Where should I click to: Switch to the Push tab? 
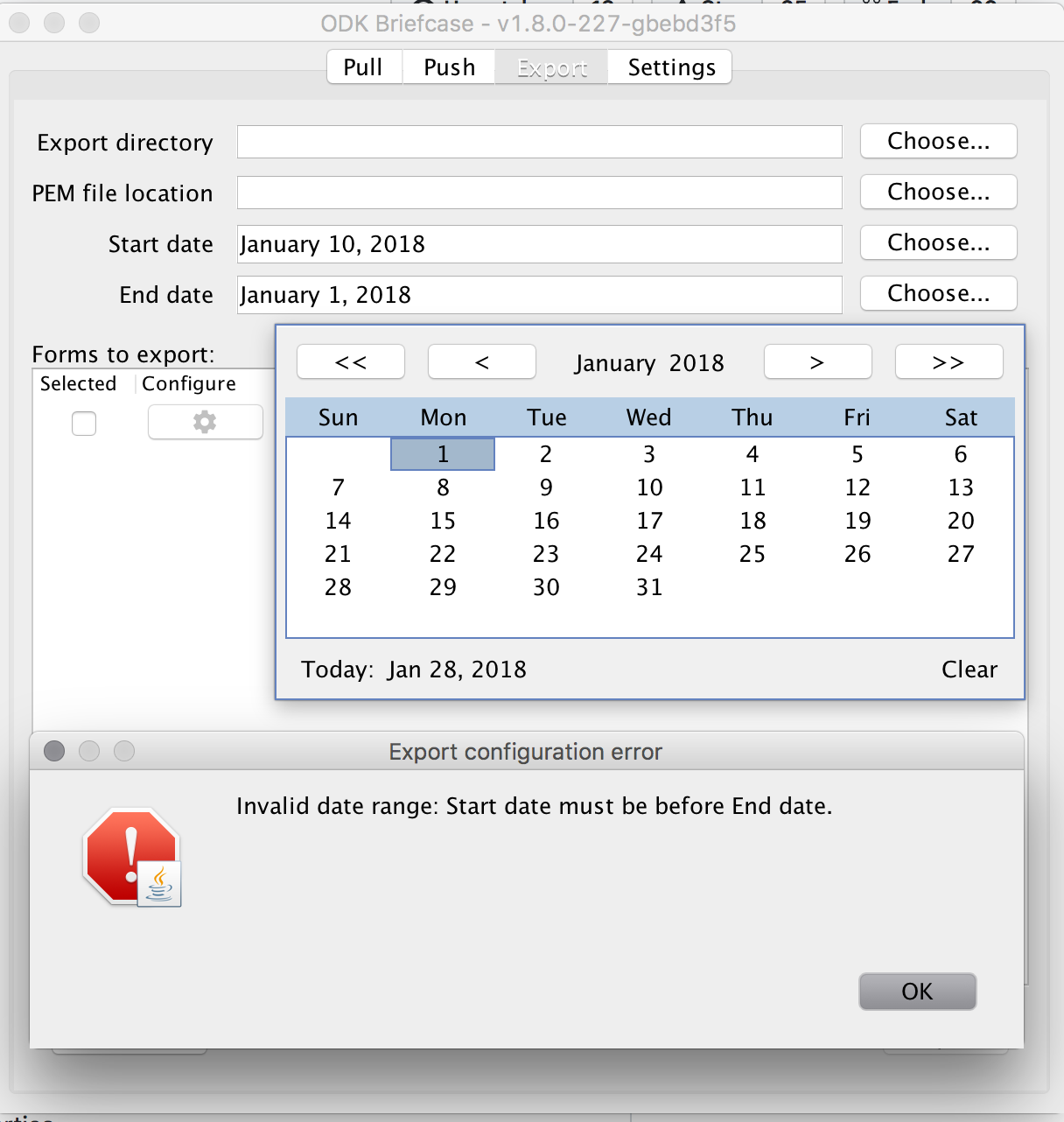tap(448, 67)
